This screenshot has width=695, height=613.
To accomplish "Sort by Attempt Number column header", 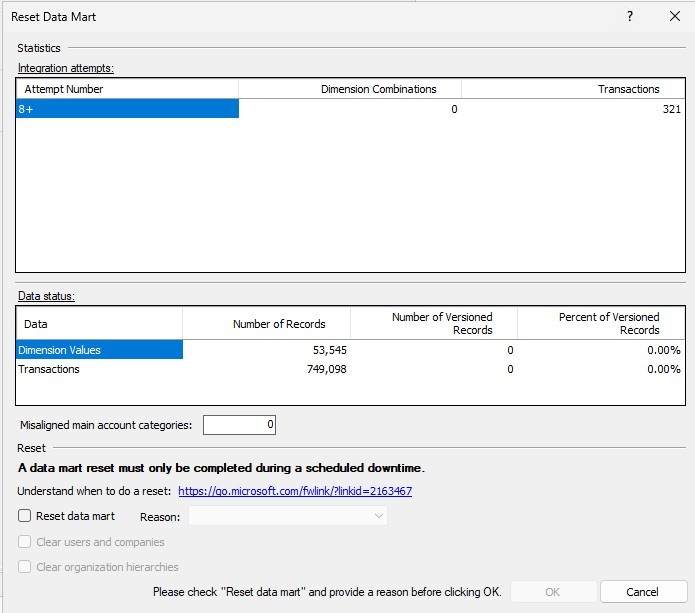I will point(127,89).
